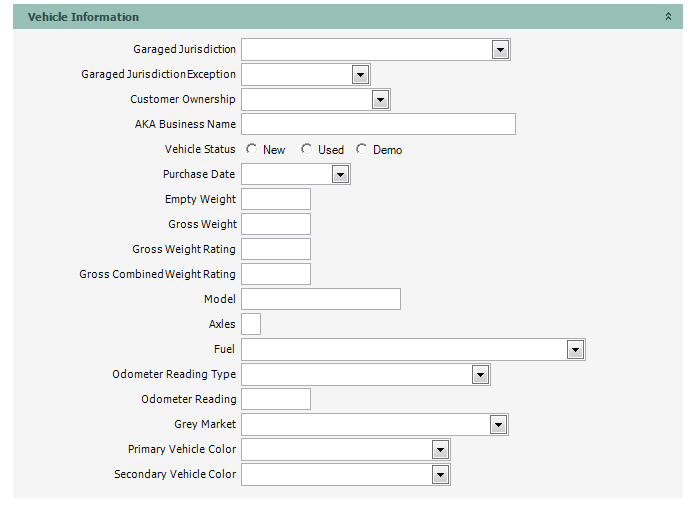Select the Demo vehicle status radio button
This screenshot has height=509, width=700.
(362, 149)
